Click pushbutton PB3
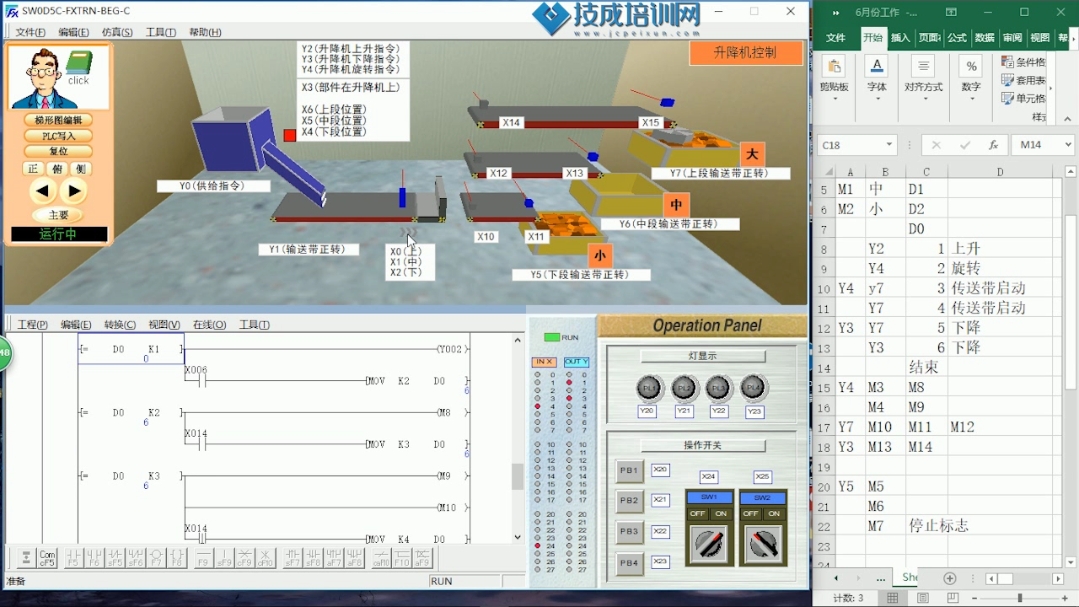This screenshot has height=607, width=1079. coord(629,532)
